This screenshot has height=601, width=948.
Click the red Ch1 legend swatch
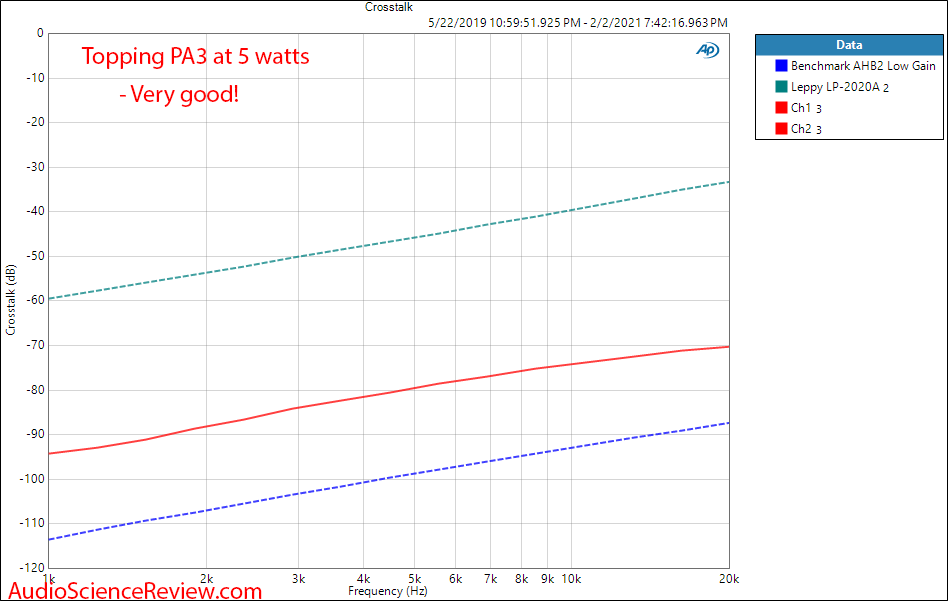point(781,108)
